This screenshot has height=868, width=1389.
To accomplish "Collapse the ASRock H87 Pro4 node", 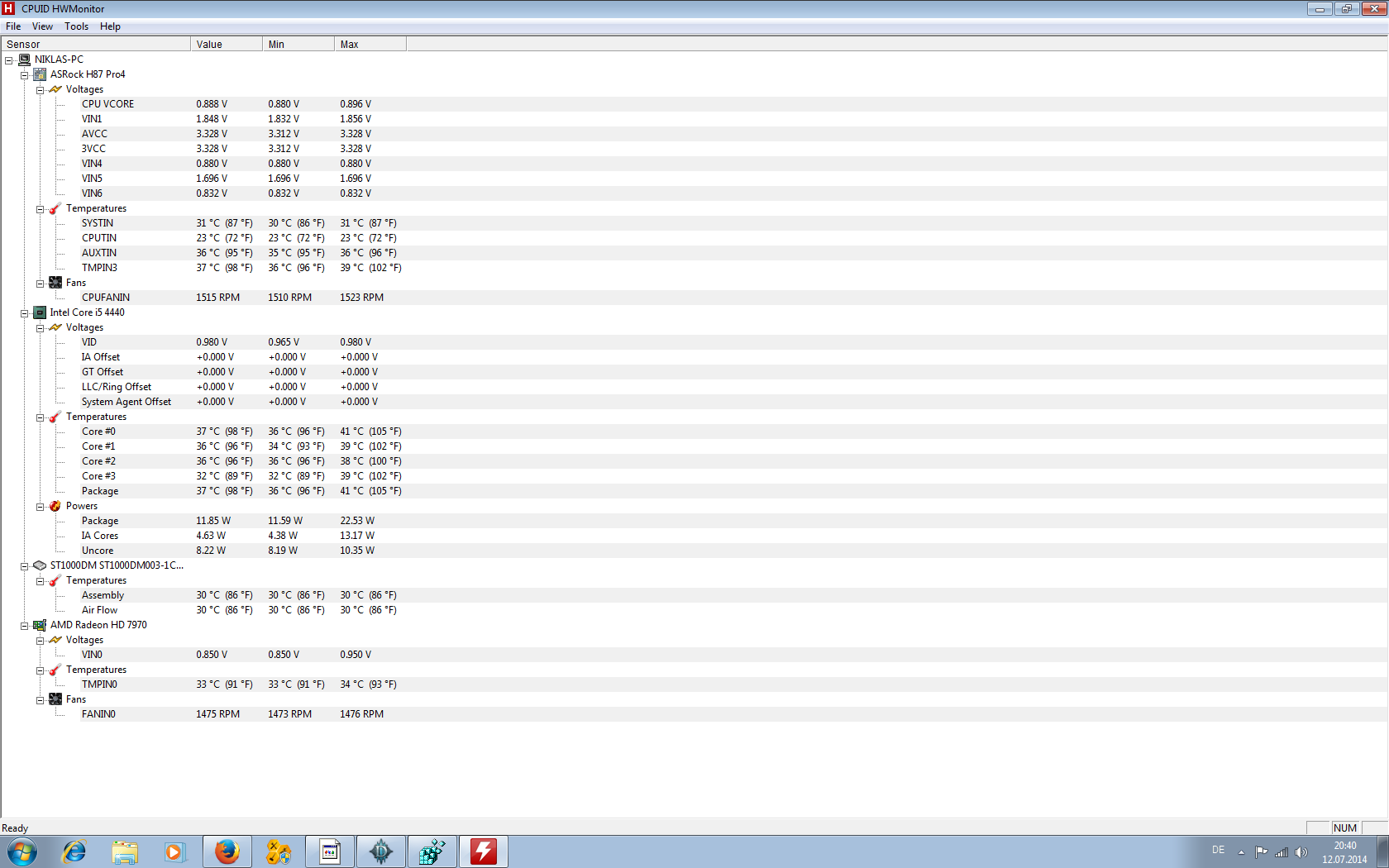I will [25, 75].
